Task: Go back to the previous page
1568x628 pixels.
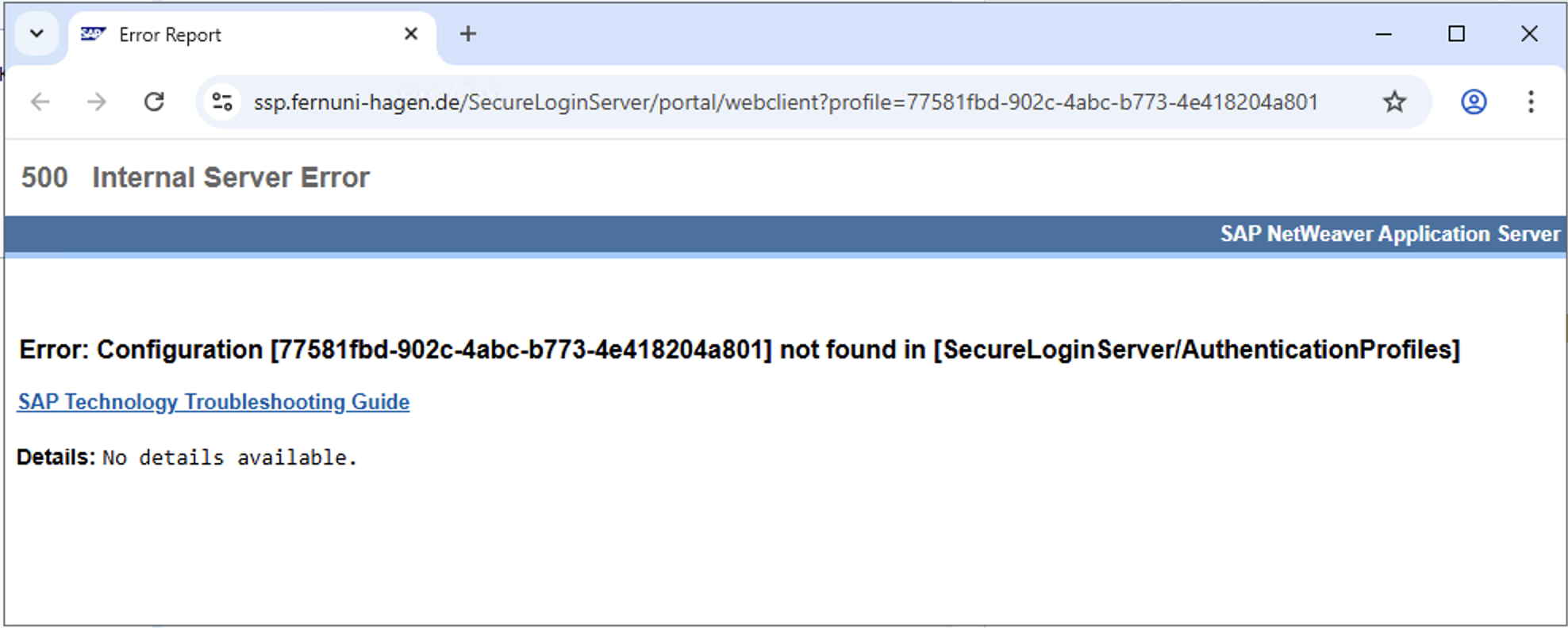Action: pyautogui.click(x=40, y=102)
